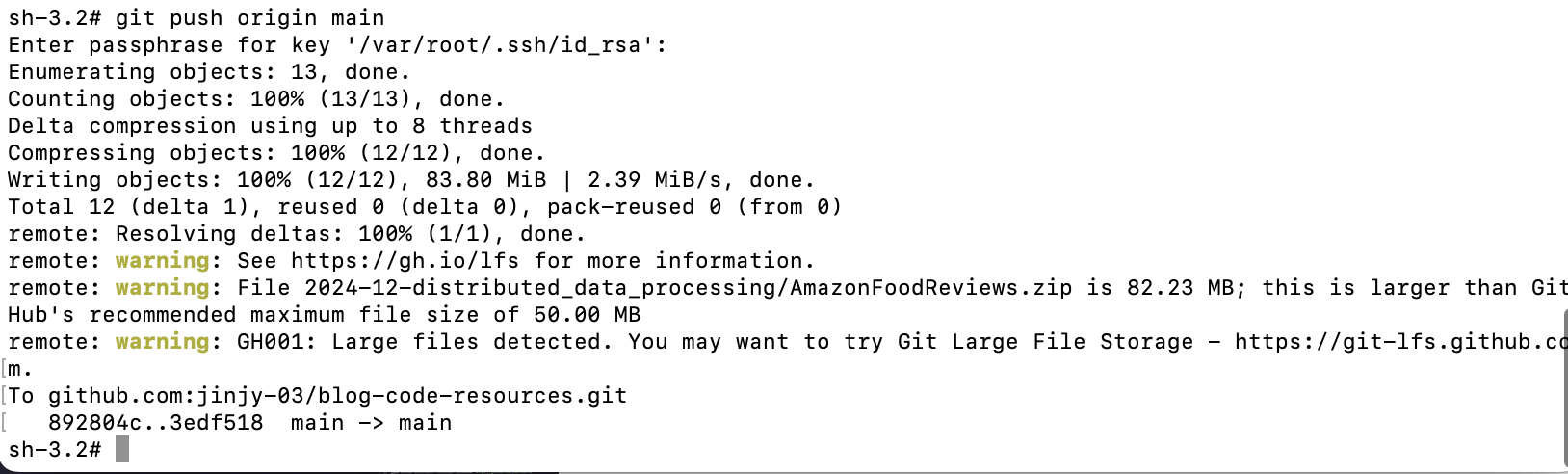Click the 'Total 12 (delta 1)' summary line
1568x474 pixels.
pos(425,207)
